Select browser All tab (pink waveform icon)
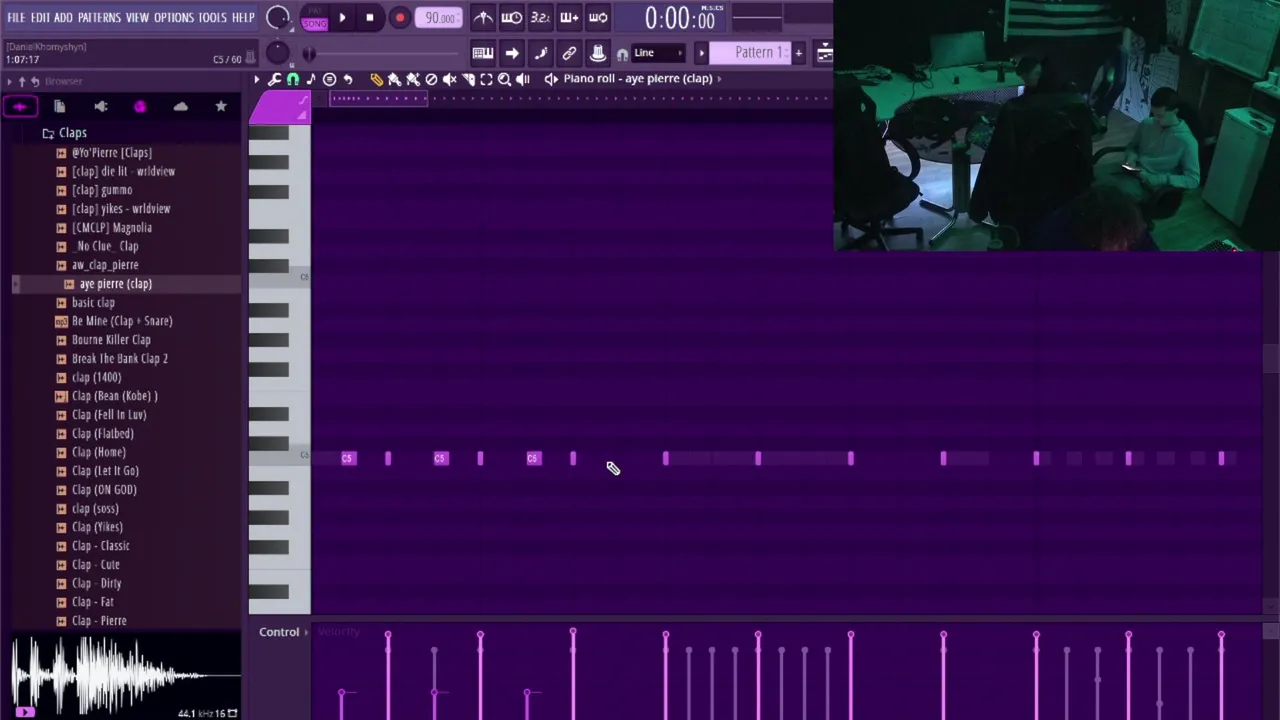The width and height of the screenshot is (1280, 720). pyautogui.click(x=20, y=106)
